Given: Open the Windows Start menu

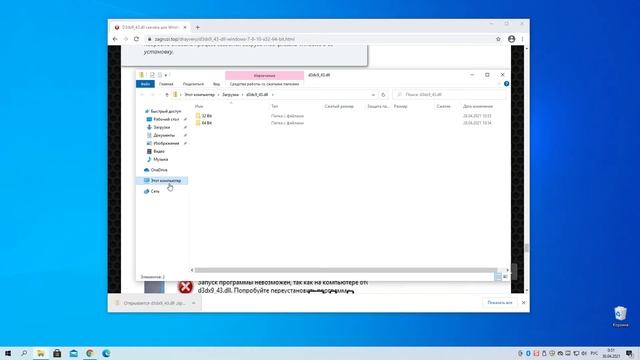Looking at the screenshot, I should pos(8,353).
